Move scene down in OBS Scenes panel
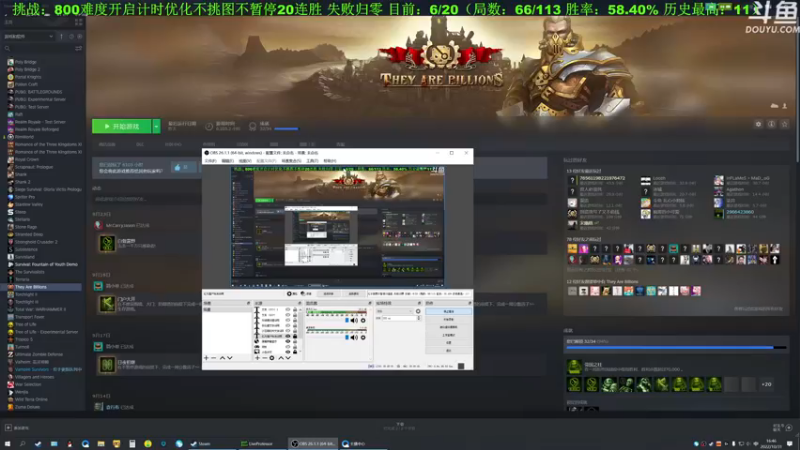The height and width of the screenshot is (450, 800). coord(230,358)
